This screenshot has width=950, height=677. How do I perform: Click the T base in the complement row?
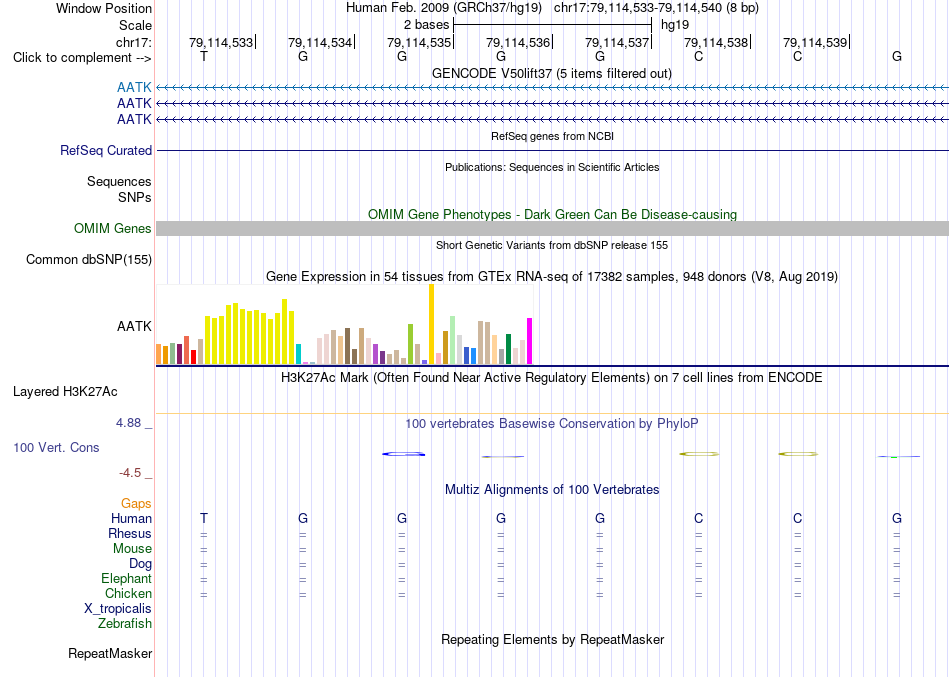204,56
